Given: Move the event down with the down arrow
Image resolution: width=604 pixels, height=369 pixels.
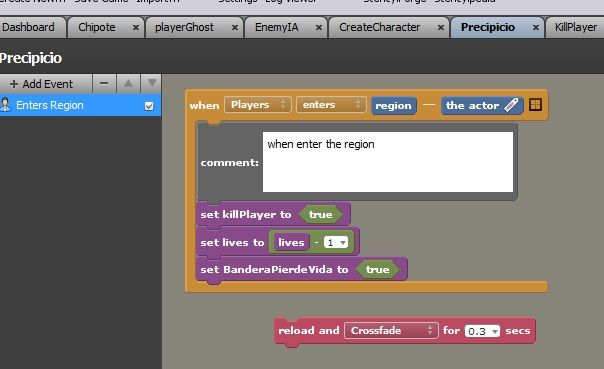Looking at the screenshot, I should pyautogui.click(x=152, y=84).
